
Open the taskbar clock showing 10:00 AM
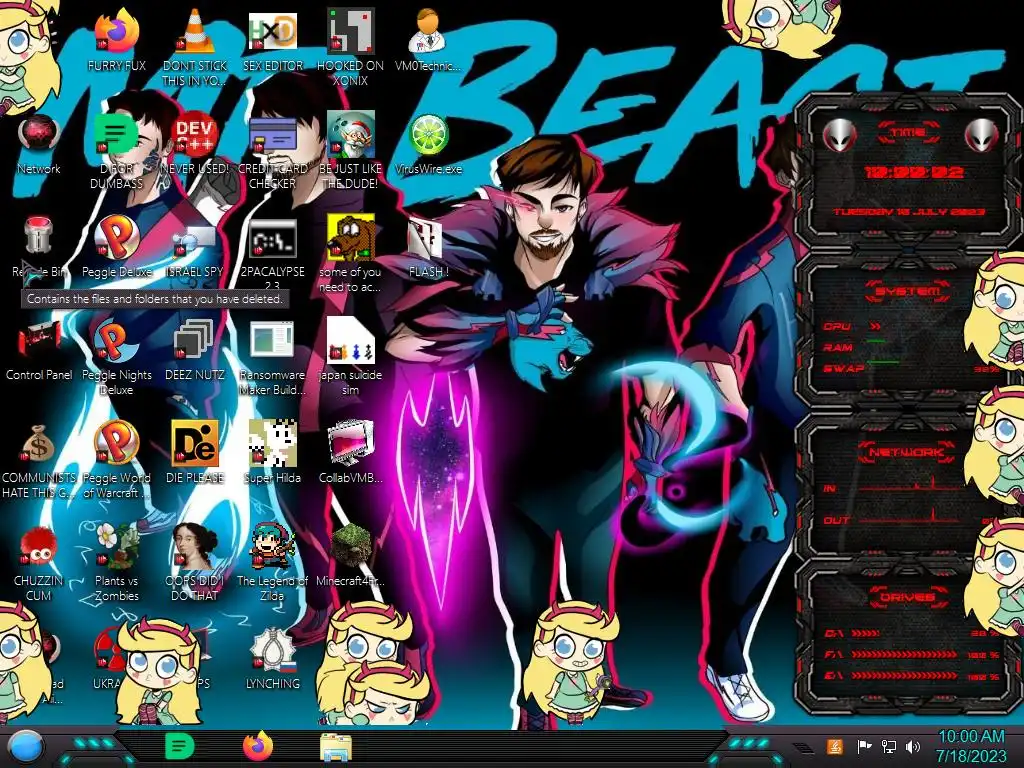coord(971,746)
